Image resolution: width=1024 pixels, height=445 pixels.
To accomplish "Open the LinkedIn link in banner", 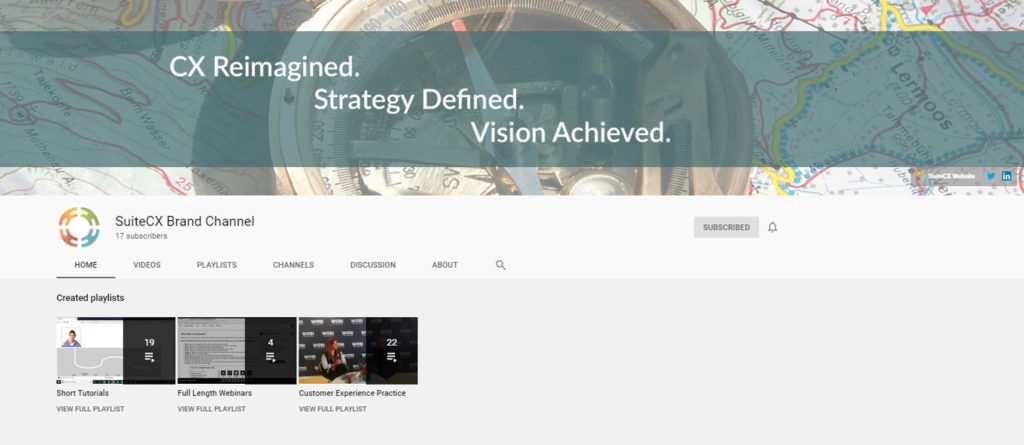I will click(1006, 176).
